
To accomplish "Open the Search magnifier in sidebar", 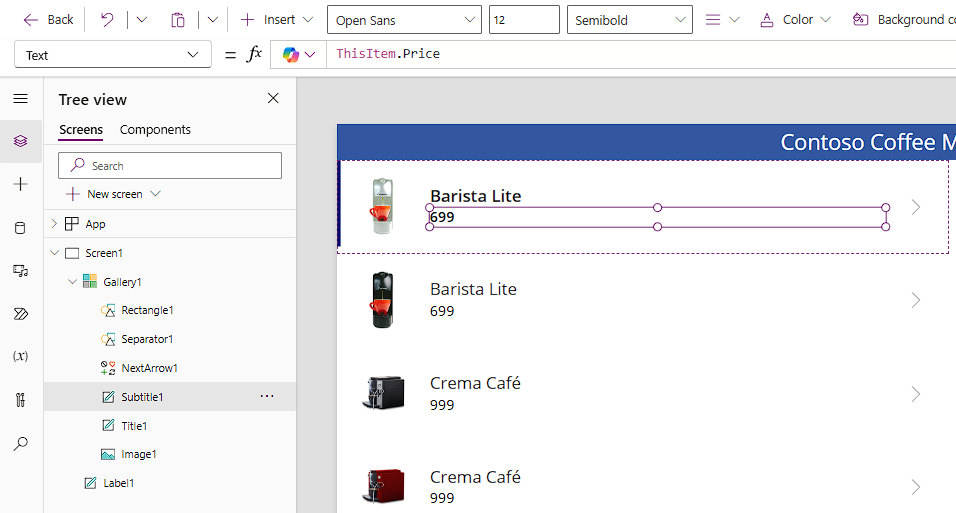I will [x=21, y=443].
